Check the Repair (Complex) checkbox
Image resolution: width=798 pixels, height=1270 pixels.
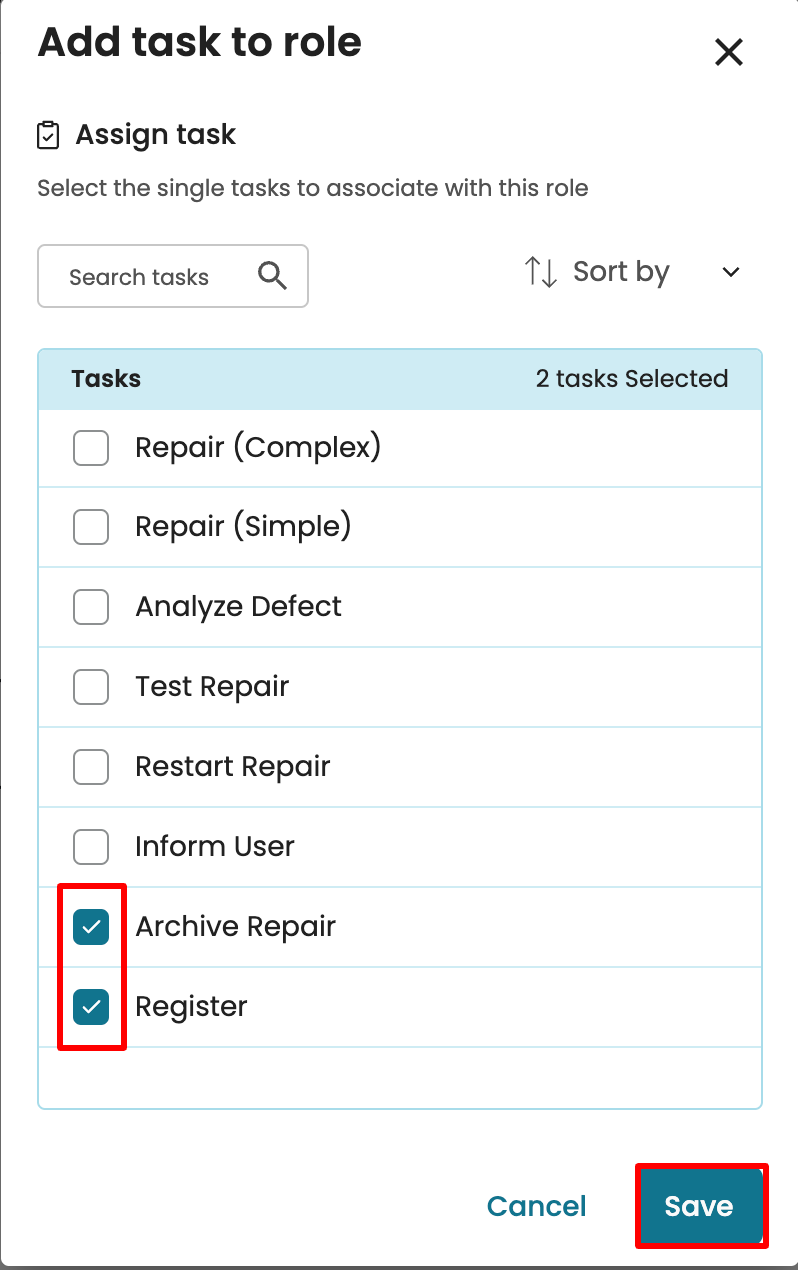tap(91, 447)
